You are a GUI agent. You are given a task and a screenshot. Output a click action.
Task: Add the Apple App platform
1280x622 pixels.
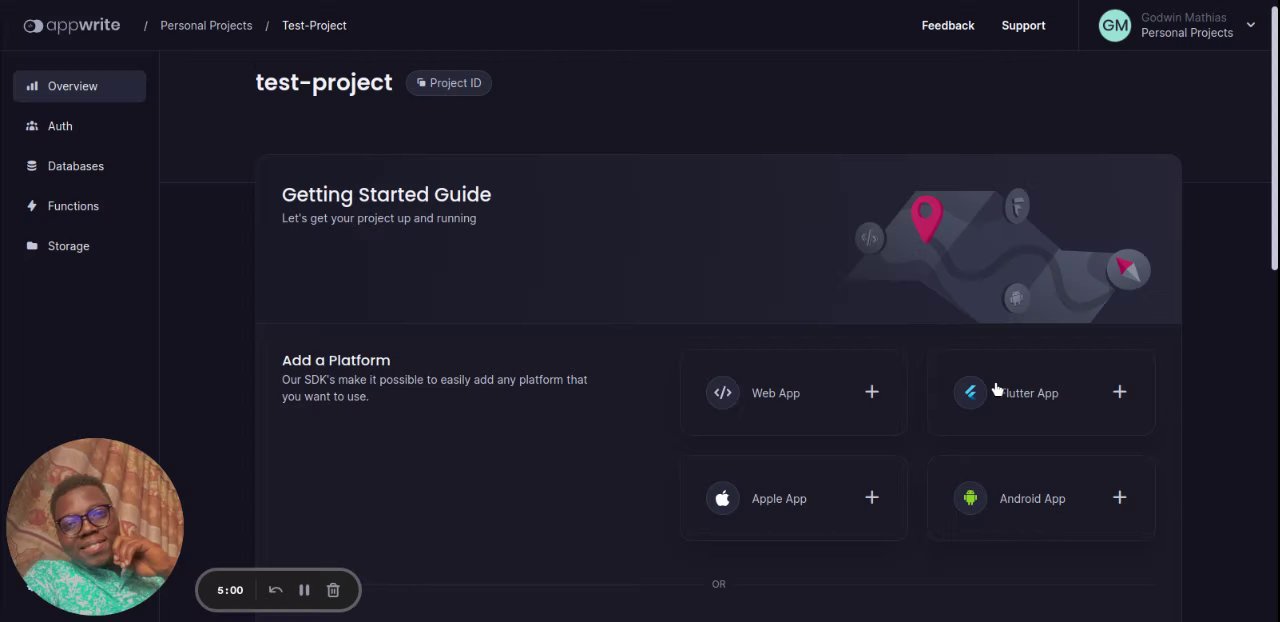(x=794, y=498)
